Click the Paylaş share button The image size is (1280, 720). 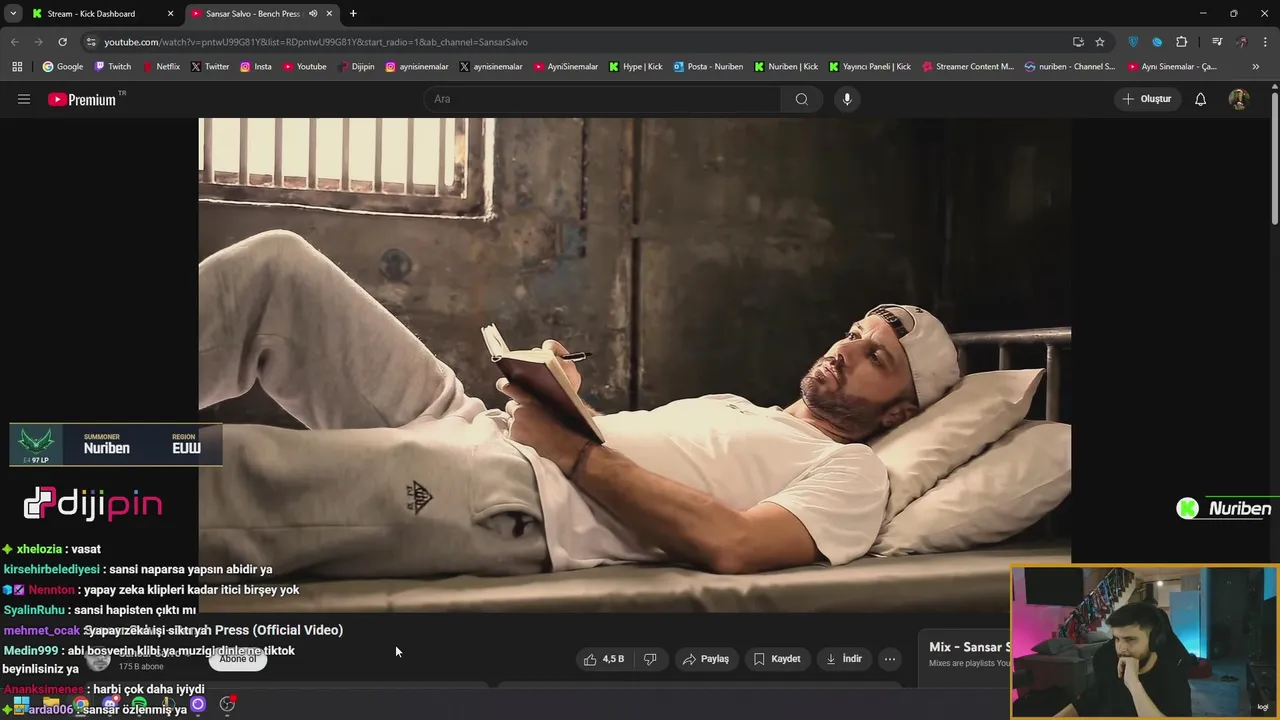click(706, 659)
